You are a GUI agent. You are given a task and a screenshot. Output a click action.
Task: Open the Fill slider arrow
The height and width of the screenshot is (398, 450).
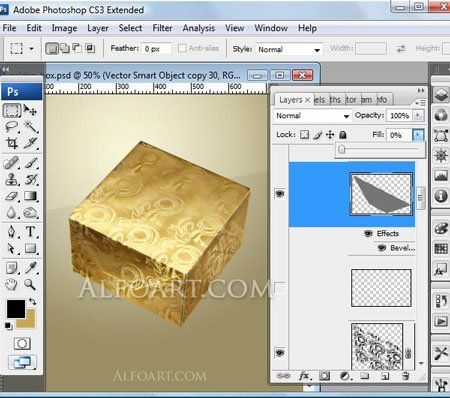pyautogui.click(x=418, y=135)
